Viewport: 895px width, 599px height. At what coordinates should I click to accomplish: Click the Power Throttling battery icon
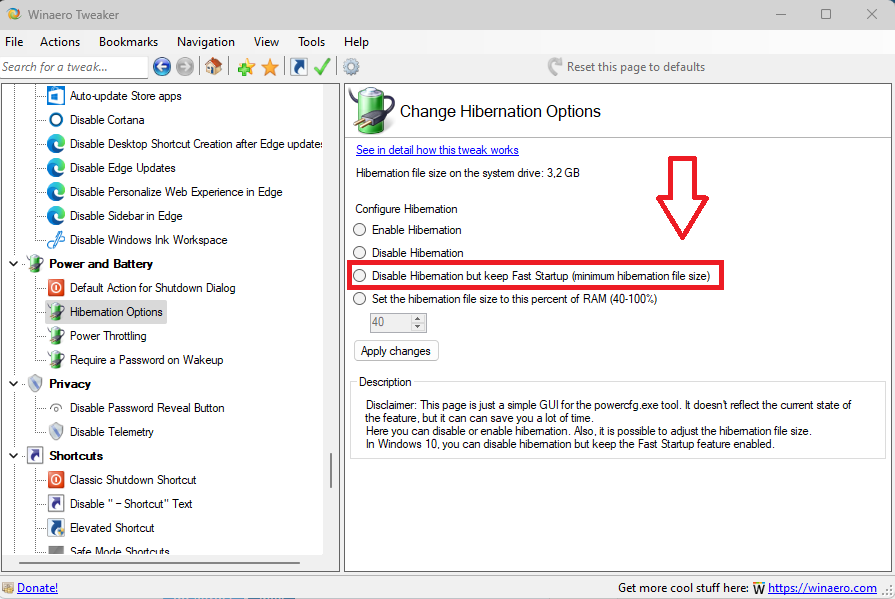click(x=56, y=336)
